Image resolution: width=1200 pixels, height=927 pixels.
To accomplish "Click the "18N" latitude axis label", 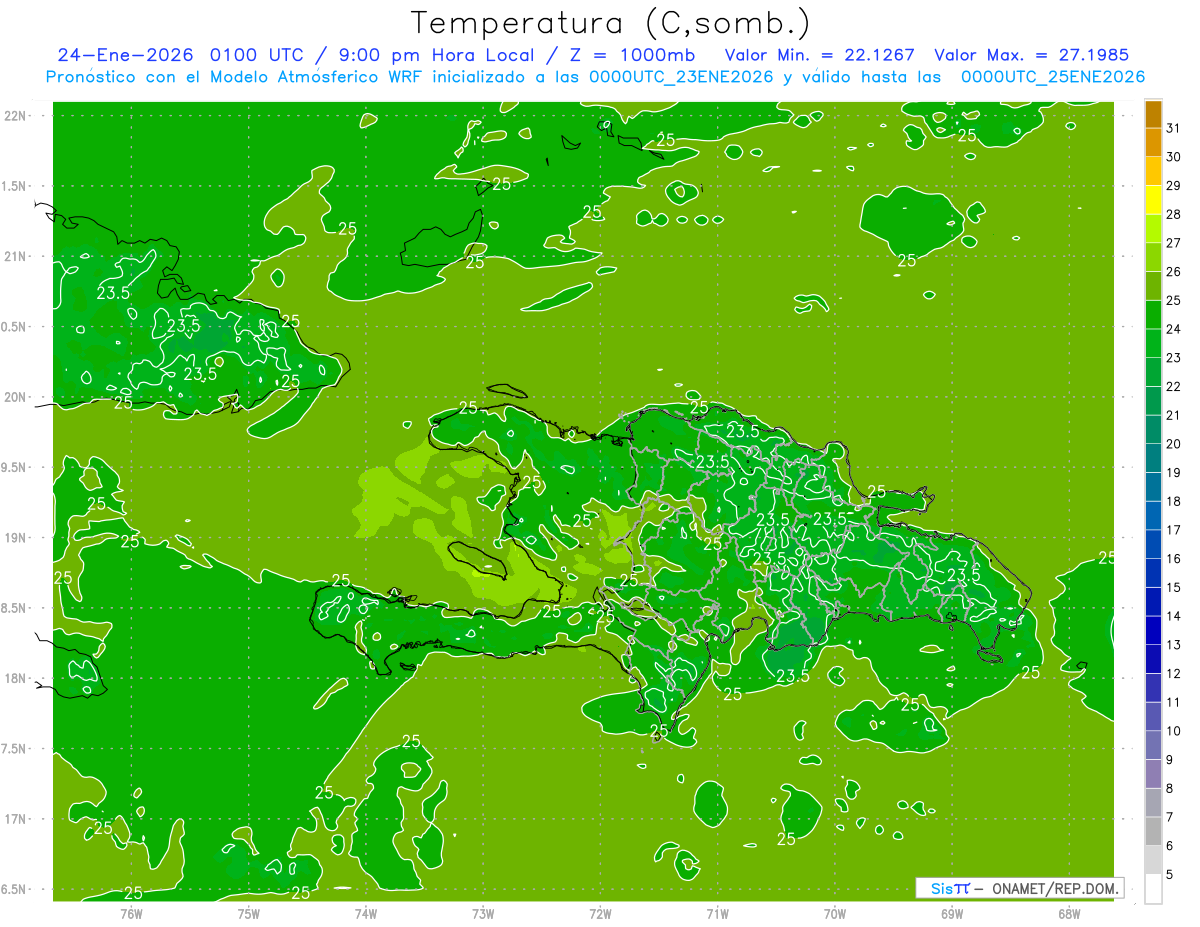I will point(15,679).
